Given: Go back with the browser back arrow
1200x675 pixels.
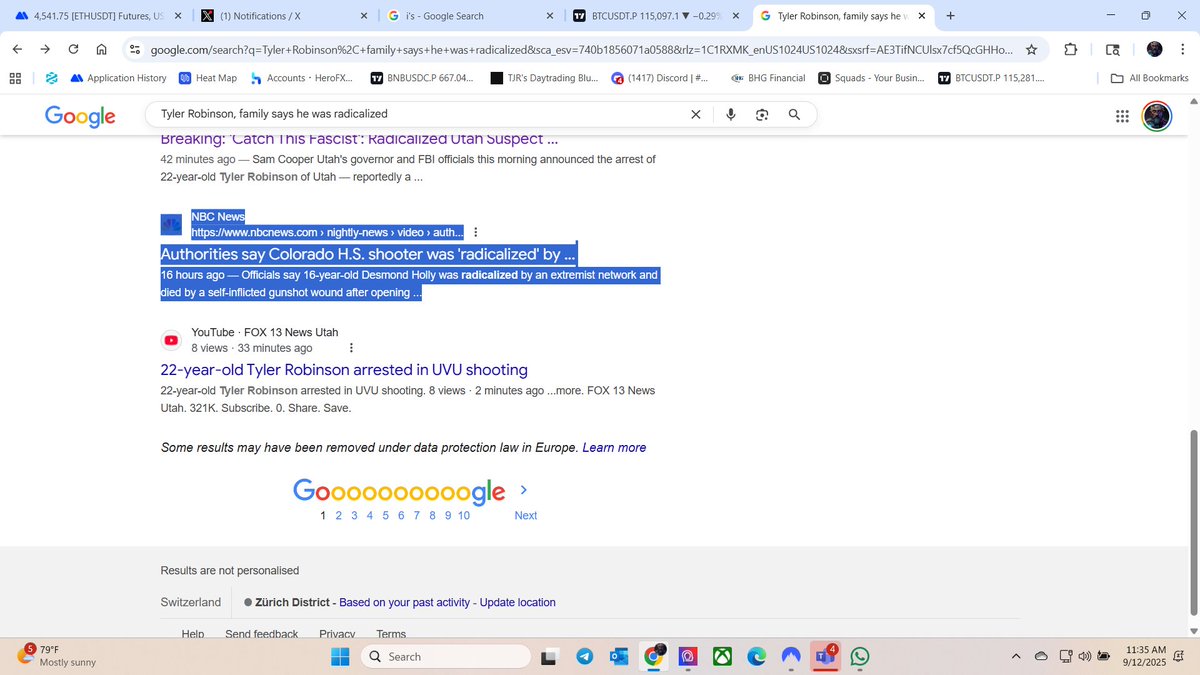Looking at the screenshot, I should tap(17, 50).
